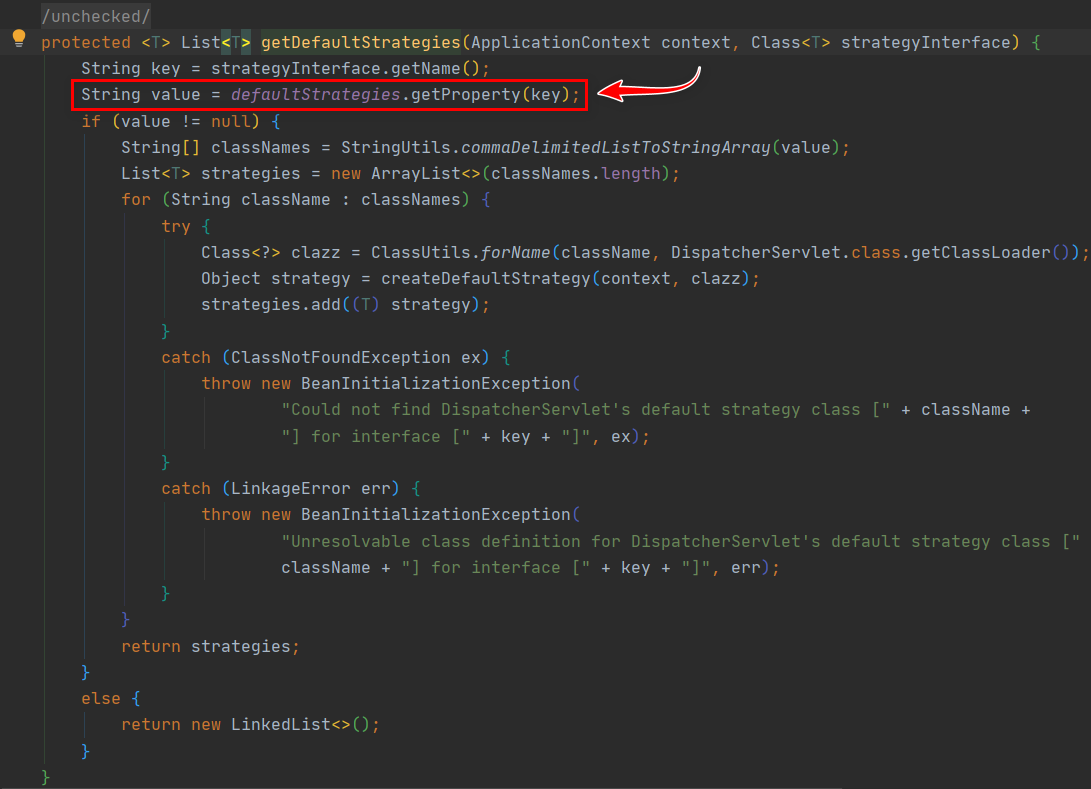Click ClassUtils class reference
Viewport: 1091px width, 789px height.
[420, 253]
